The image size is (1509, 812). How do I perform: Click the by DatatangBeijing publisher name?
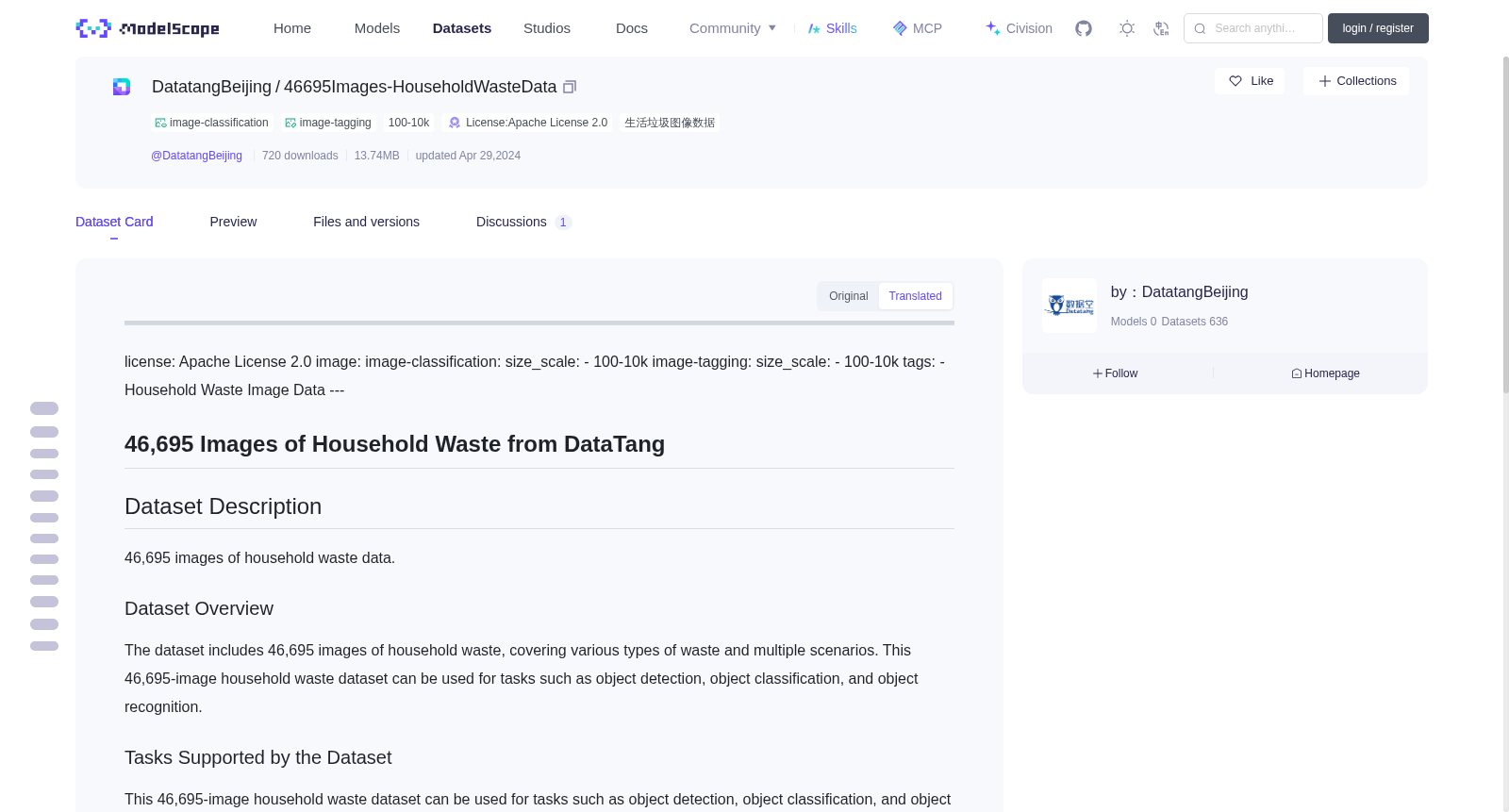pyautogui.click(x=1179, y=292)
